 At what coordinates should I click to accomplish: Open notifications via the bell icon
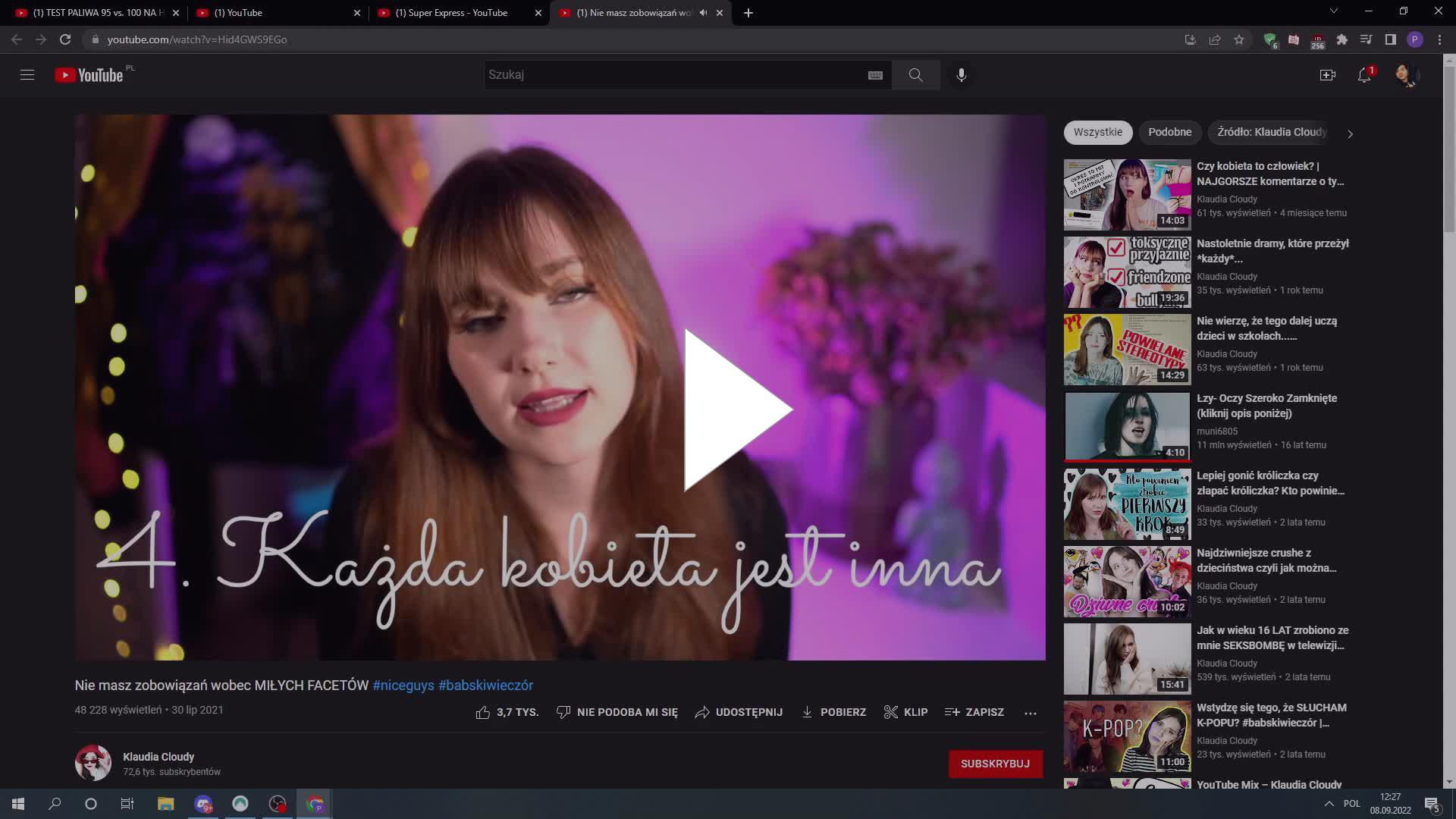pyautogui.click(x=1363, y=74)
